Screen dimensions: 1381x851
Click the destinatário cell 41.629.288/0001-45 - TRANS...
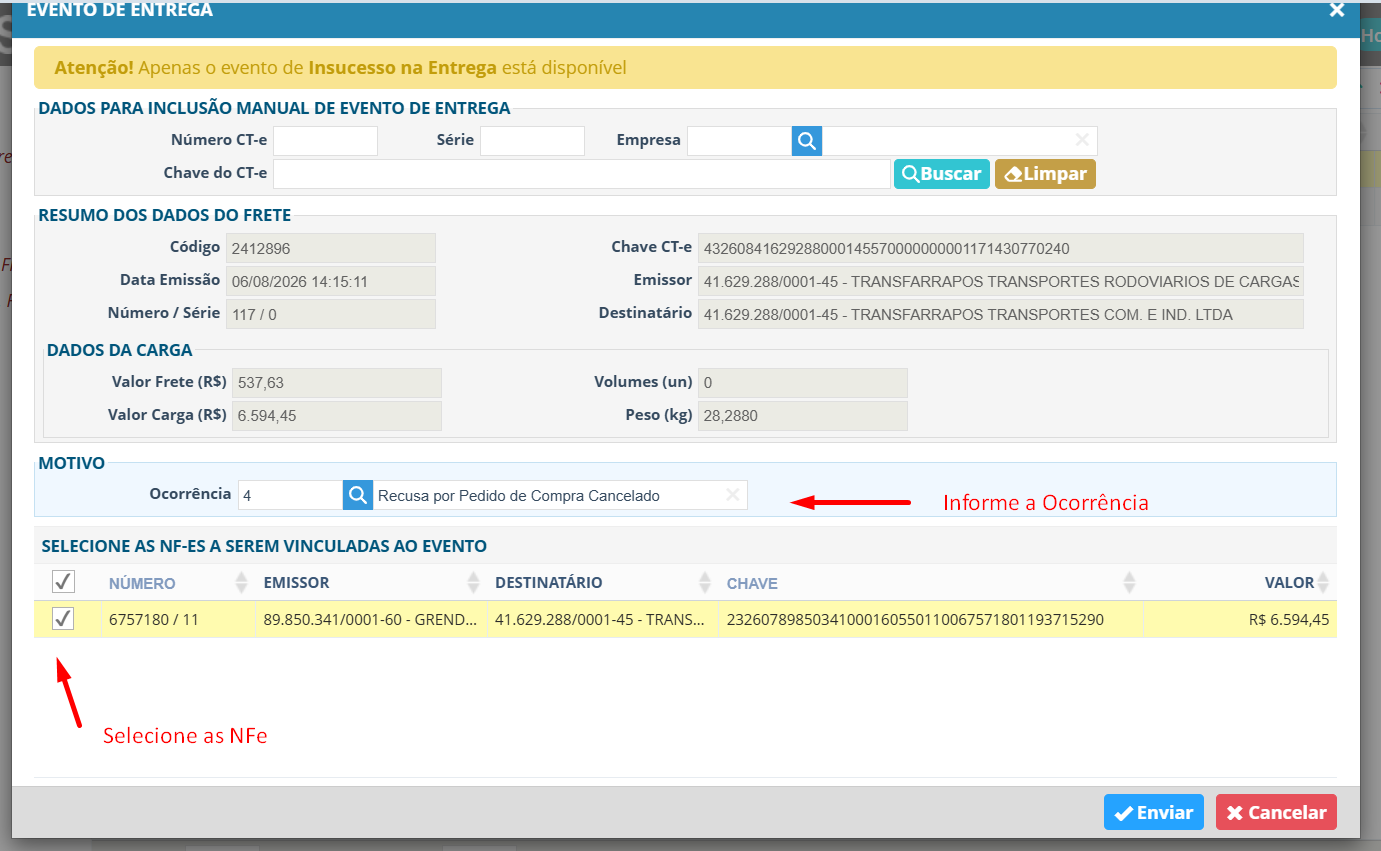pos(602,619)
